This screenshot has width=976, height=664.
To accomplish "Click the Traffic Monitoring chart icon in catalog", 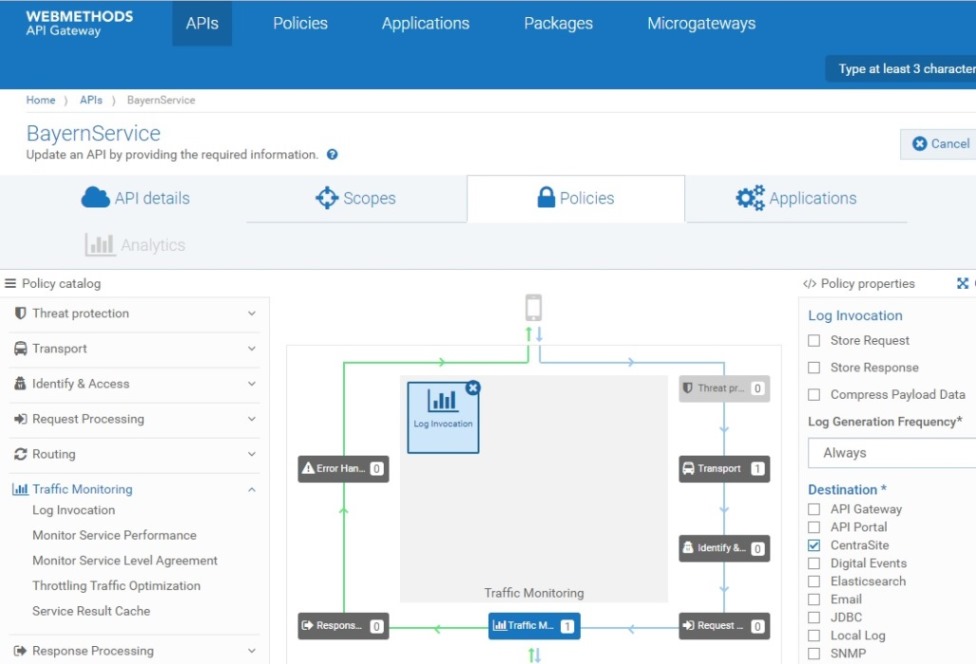I will [x=21, y=489].
